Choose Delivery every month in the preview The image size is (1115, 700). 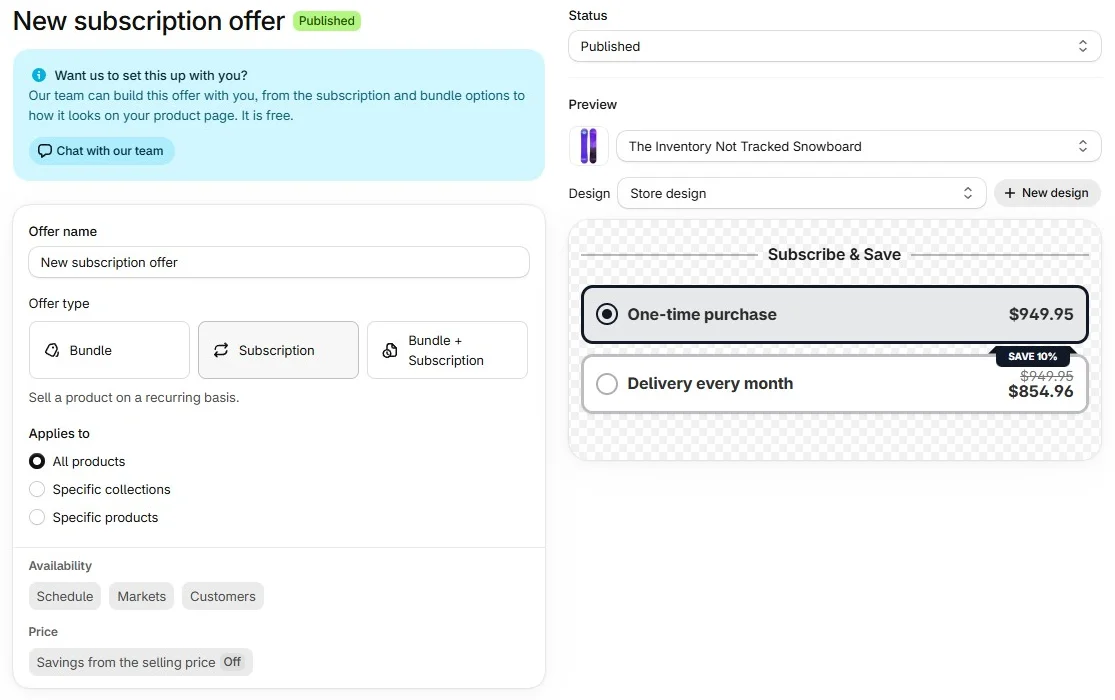pos(834,384)
